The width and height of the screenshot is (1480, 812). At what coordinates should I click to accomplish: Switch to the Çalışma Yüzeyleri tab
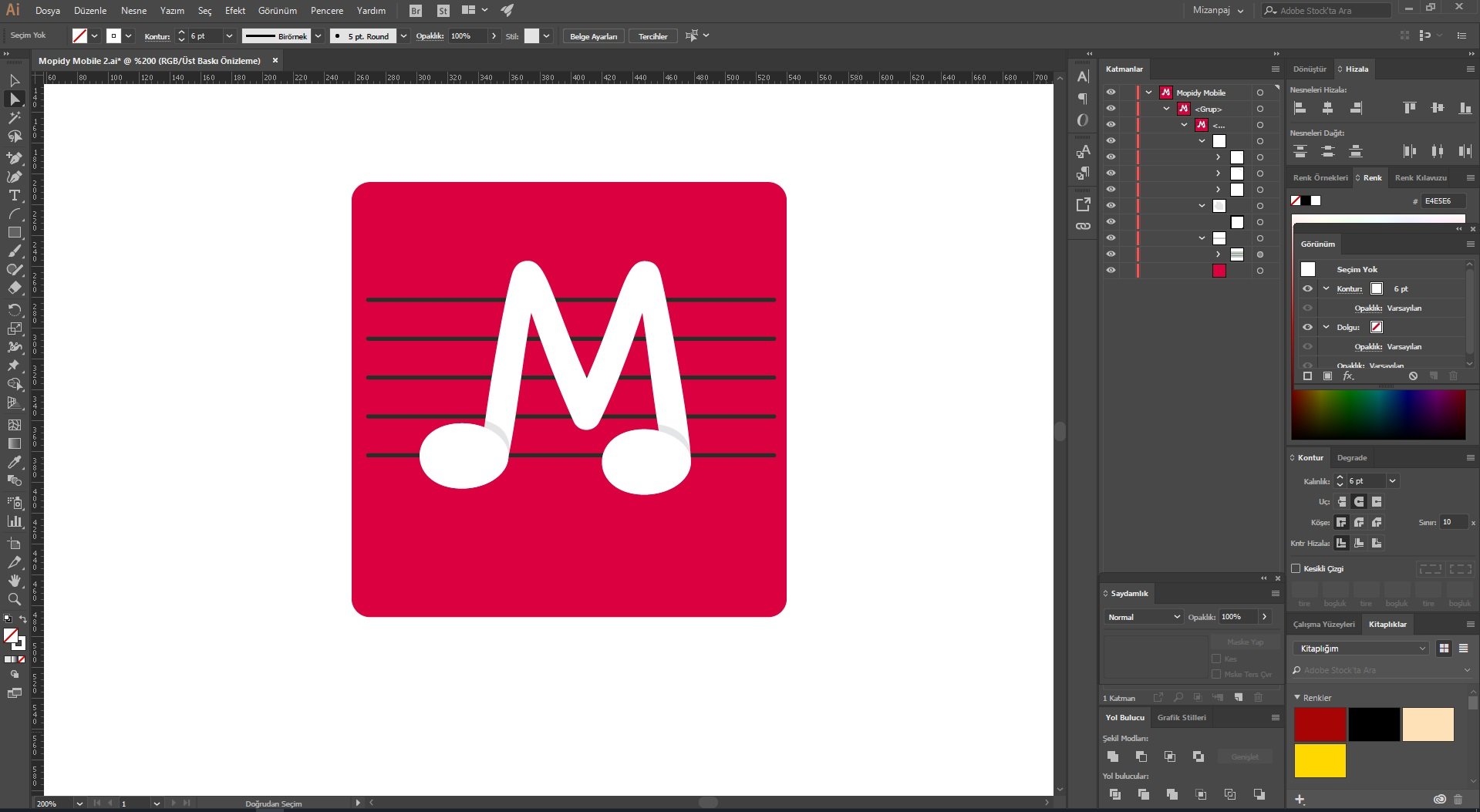(1323, 624)
